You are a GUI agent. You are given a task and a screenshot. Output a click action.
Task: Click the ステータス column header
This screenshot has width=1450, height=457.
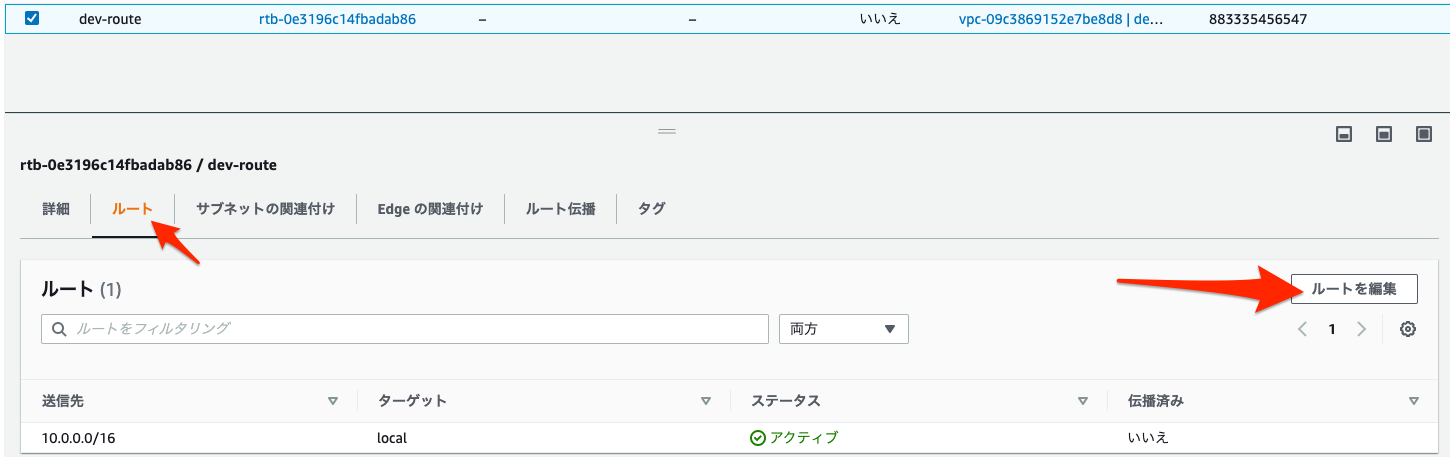pos(786,400)
